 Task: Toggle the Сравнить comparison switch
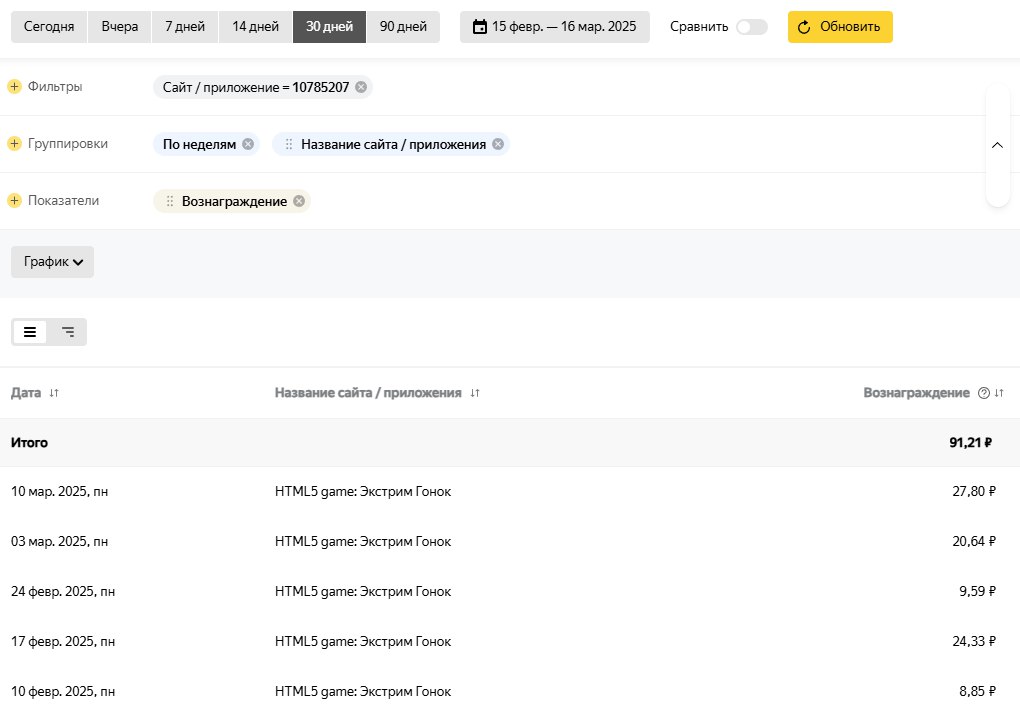click(751, 27)
